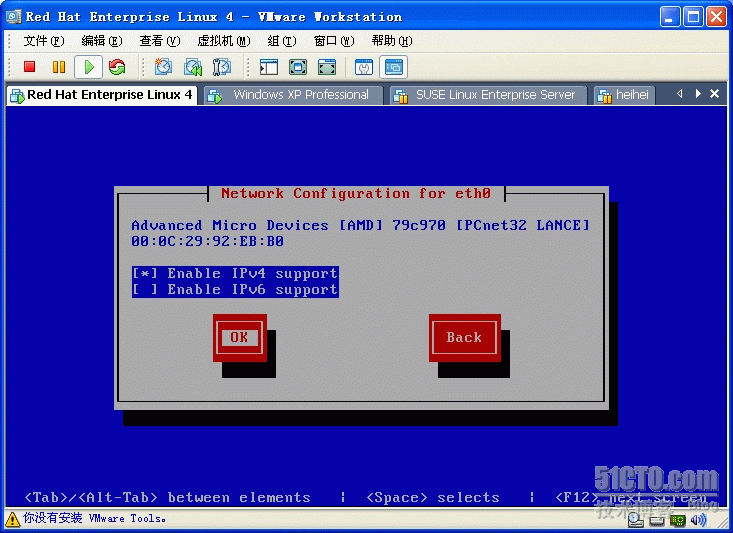Viewport: 733px width, 533px height.
Task: Switch to the Windows XP Professional tab
Action: (293, 95)
